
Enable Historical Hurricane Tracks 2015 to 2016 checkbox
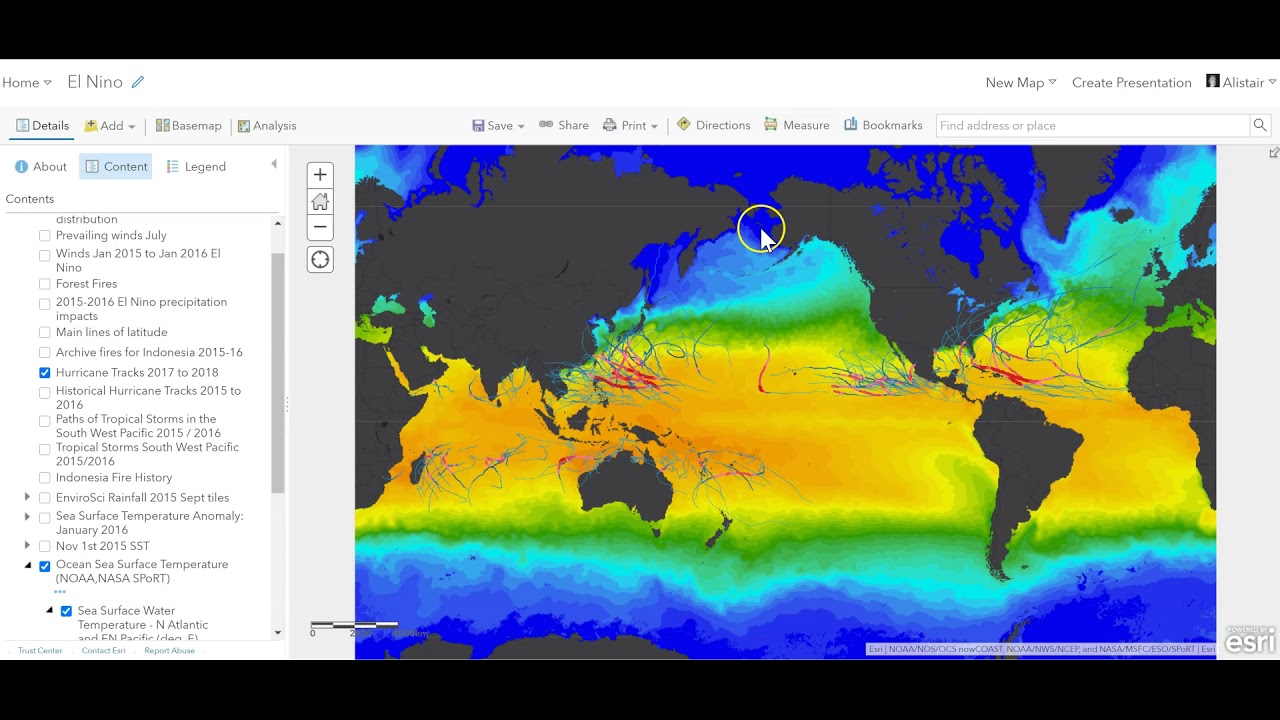pyautogui.click(x=44, y=392)
